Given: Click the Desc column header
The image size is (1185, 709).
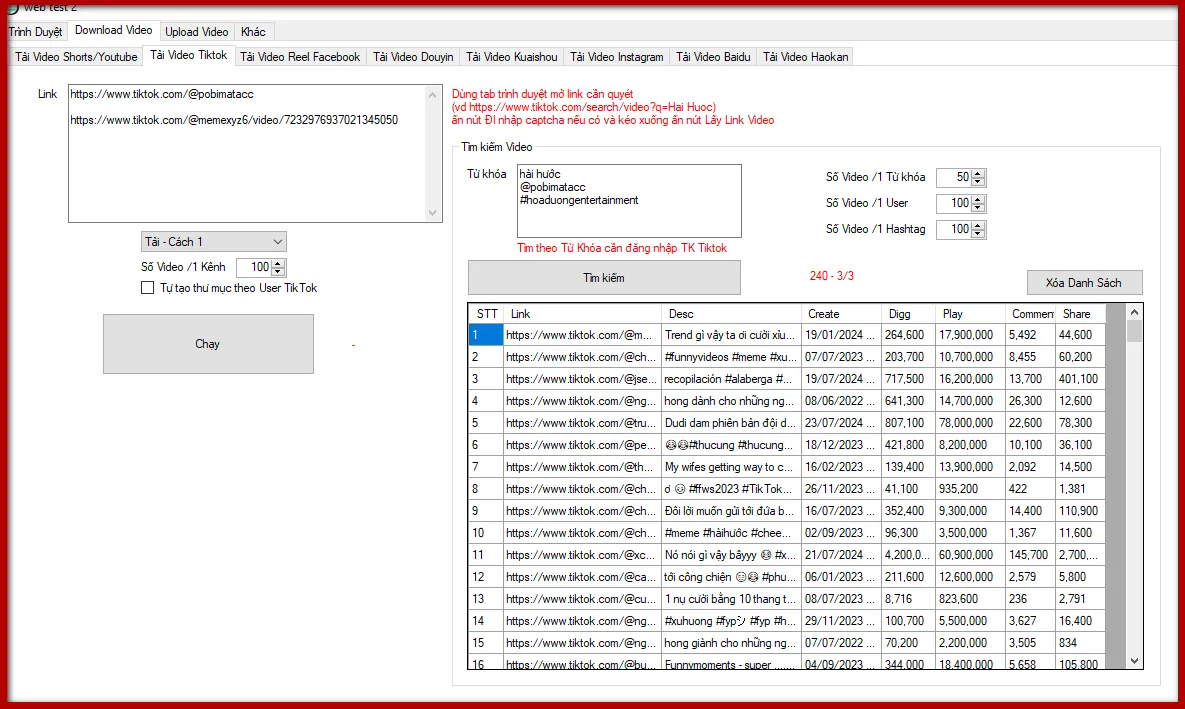Looking at the screenshot, I should coord(731,314).
